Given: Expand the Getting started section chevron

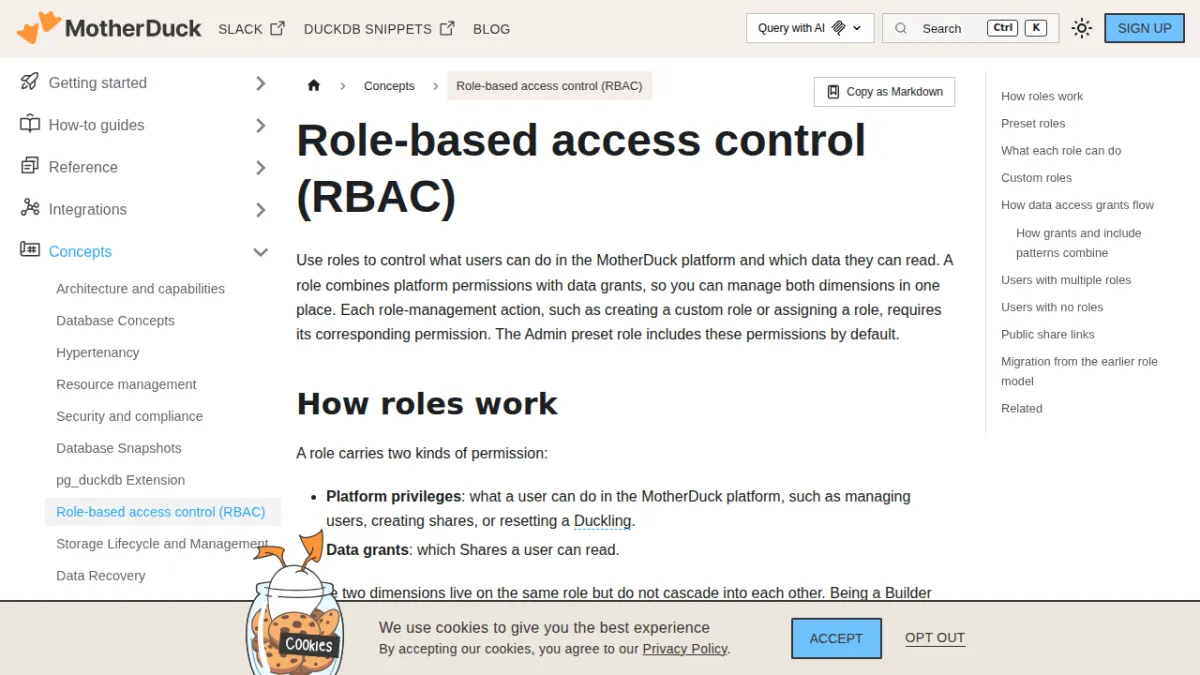Looking at the screenshot, I should pos(261,83).
